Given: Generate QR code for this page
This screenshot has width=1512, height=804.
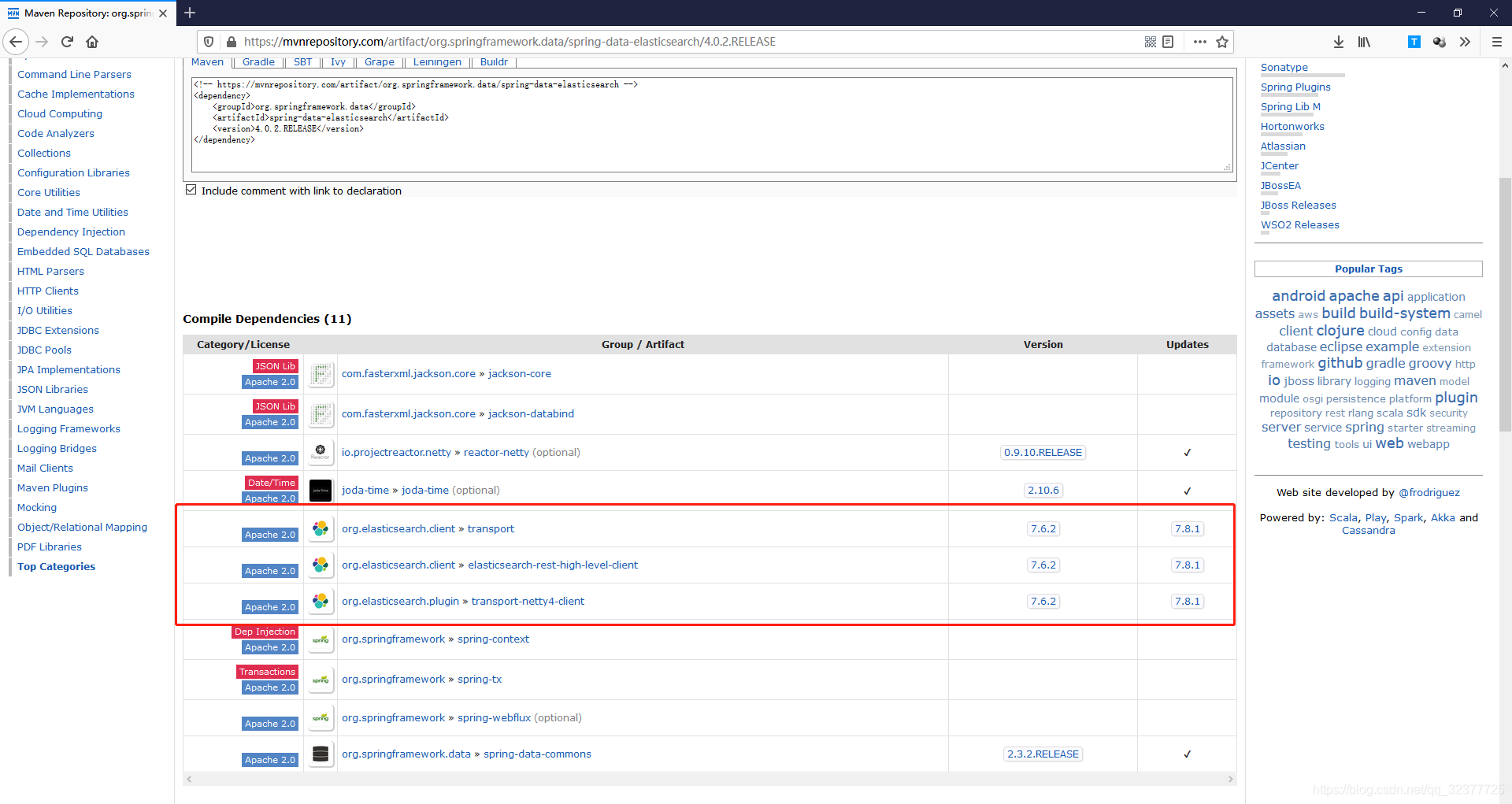Looking at the screenshot, I should 1151,42.
